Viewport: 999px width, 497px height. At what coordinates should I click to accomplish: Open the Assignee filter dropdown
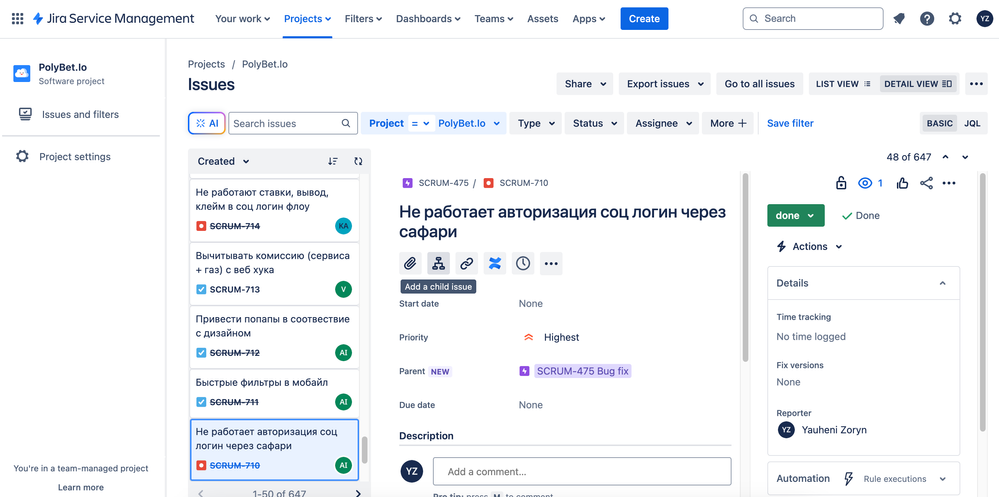663,123
